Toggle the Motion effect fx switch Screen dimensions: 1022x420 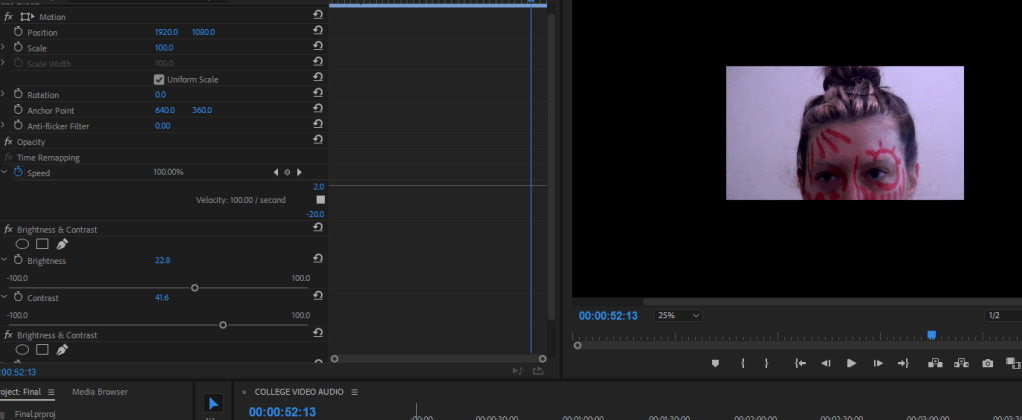tap(8, 17)
